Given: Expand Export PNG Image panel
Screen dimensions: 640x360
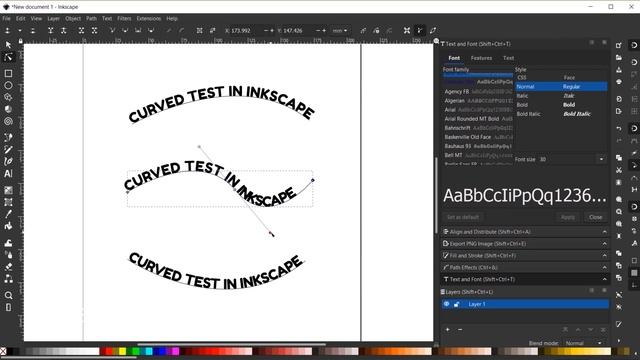Looking at the screenshot, I should point(524,244).
